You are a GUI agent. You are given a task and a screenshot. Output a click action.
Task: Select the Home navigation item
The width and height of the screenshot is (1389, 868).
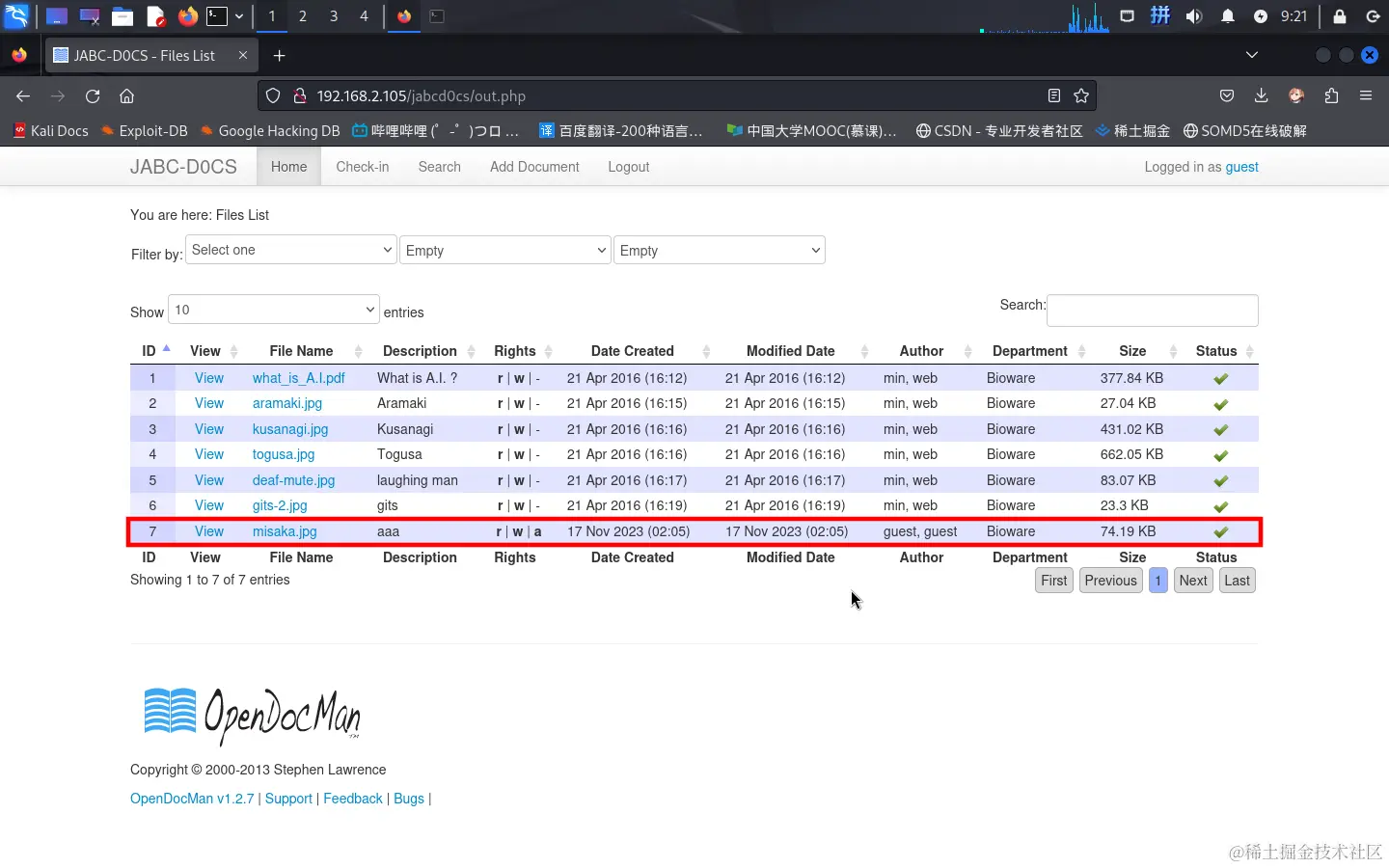tap(288, 167)
